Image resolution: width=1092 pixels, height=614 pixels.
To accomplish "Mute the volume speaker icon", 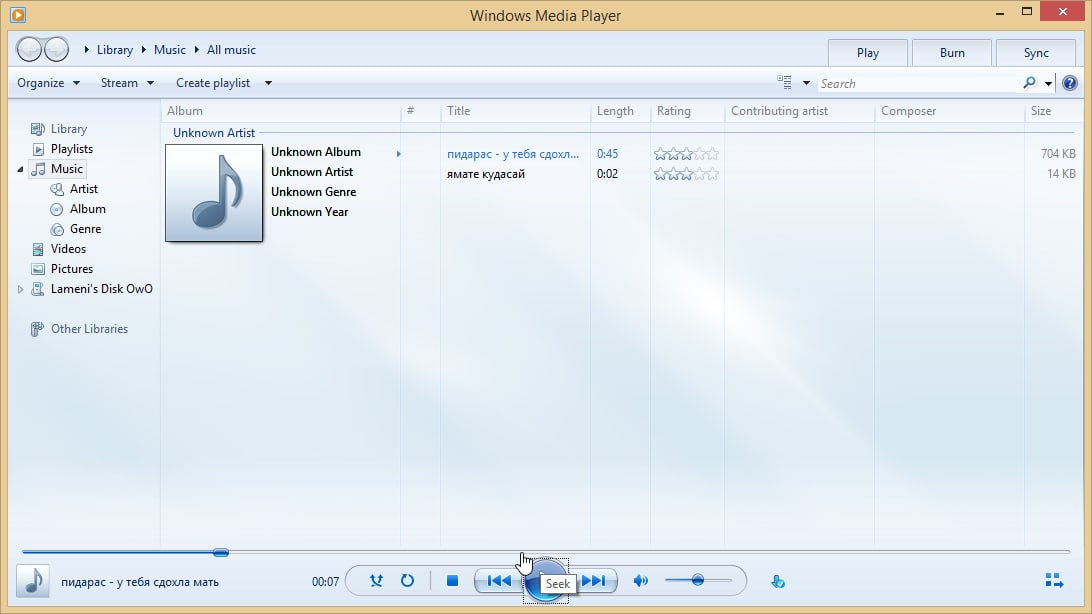I will click(641, 581).
